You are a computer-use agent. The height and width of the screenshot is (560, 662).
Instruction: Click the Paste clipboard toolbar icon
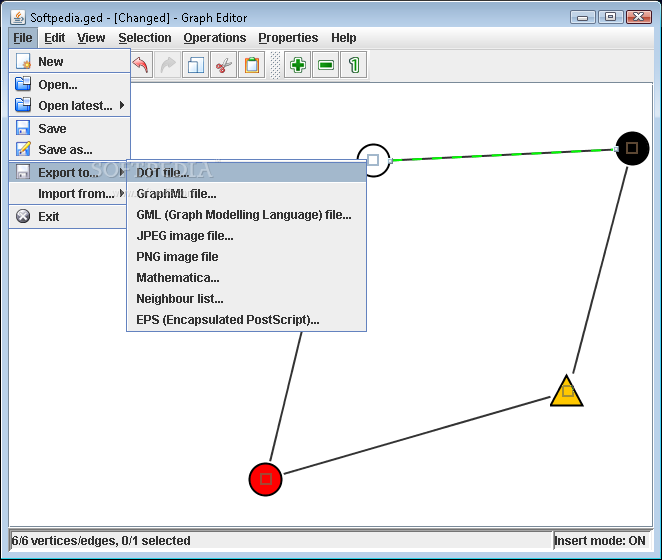[x=252, y=65]
